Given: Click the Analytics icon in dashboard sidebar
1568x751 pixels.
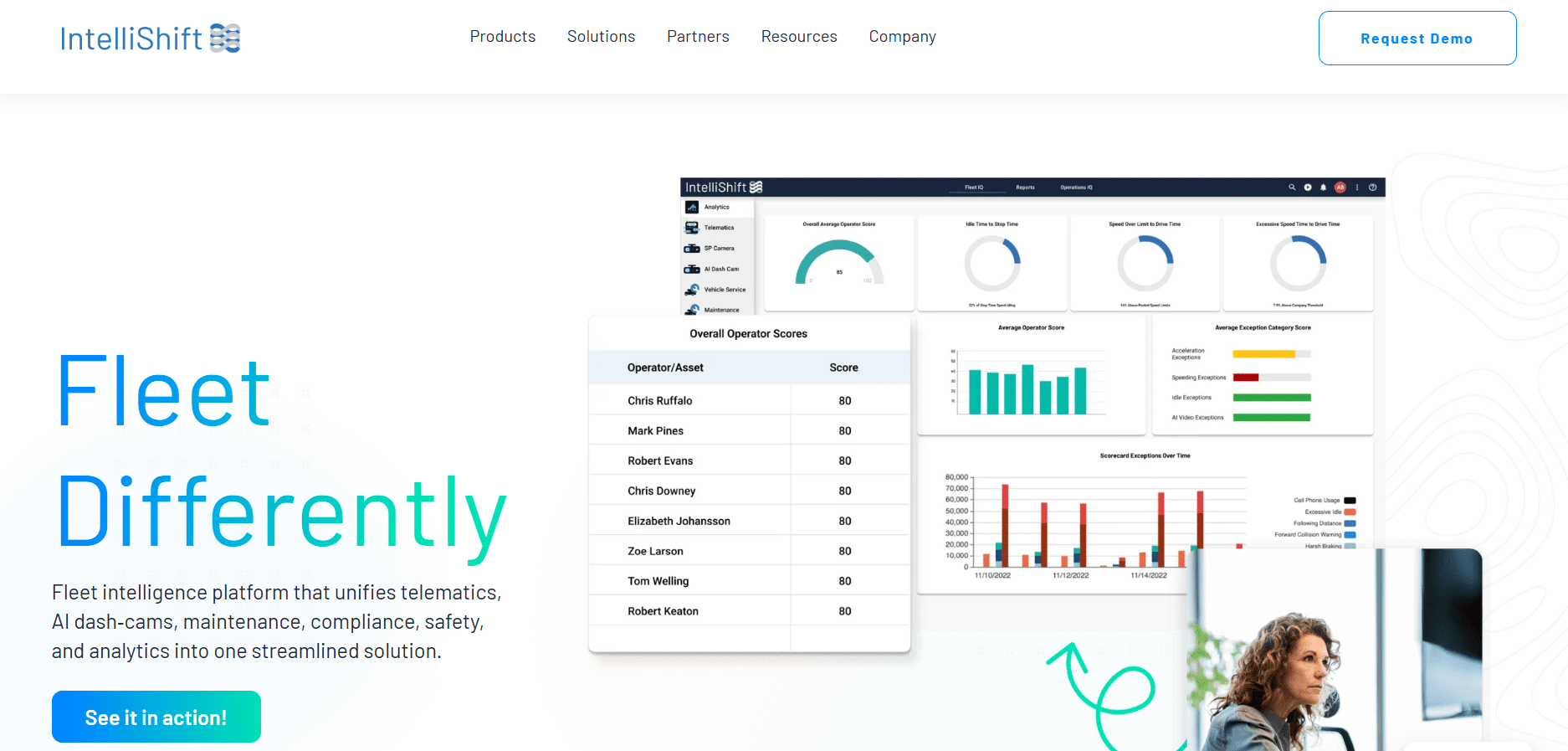Looking at the screenshot, I should tap(692, 207).
